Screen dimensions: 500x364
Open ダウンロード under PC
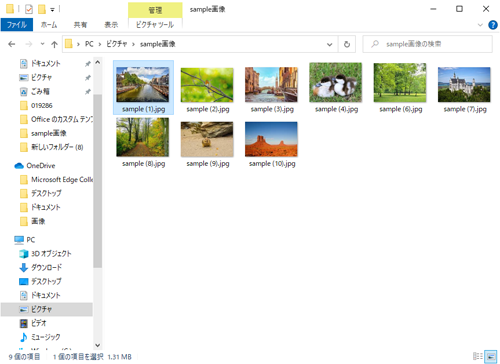tap(46, 268)
